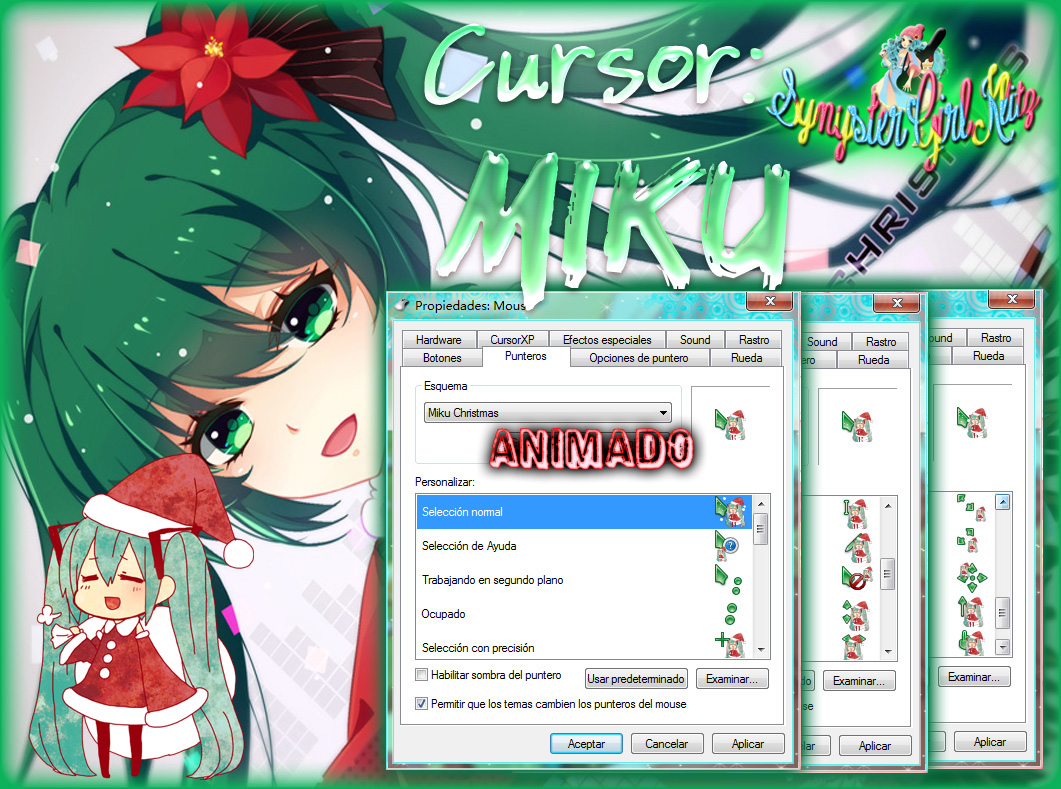Select the Selección normal Miku cursor icon

[x=730, y=511]
